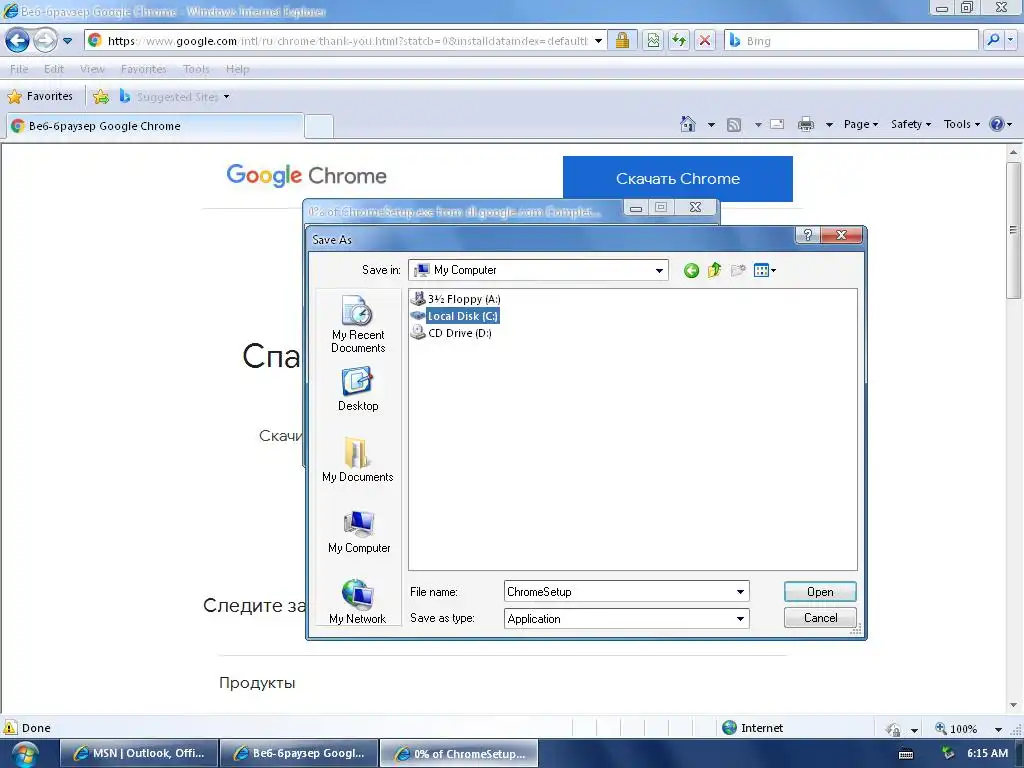The height and width of the screenshot is (768, 1024).
Task: Expand the Save as type dropdown
Action: (x=740, y=618)
